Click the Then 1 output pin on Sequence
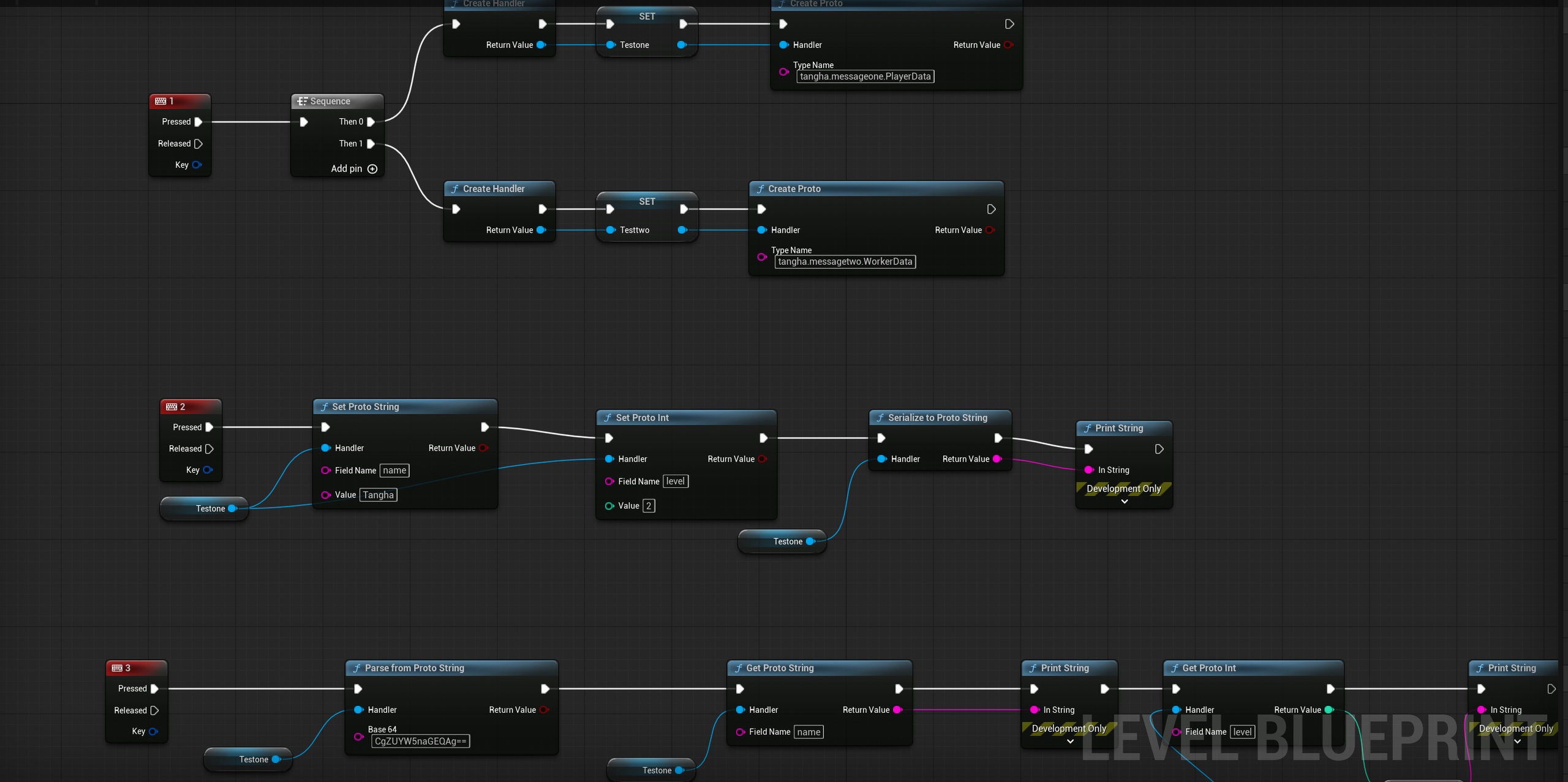The width and height of the screenshot is (1568, 782). click(371, 144)
